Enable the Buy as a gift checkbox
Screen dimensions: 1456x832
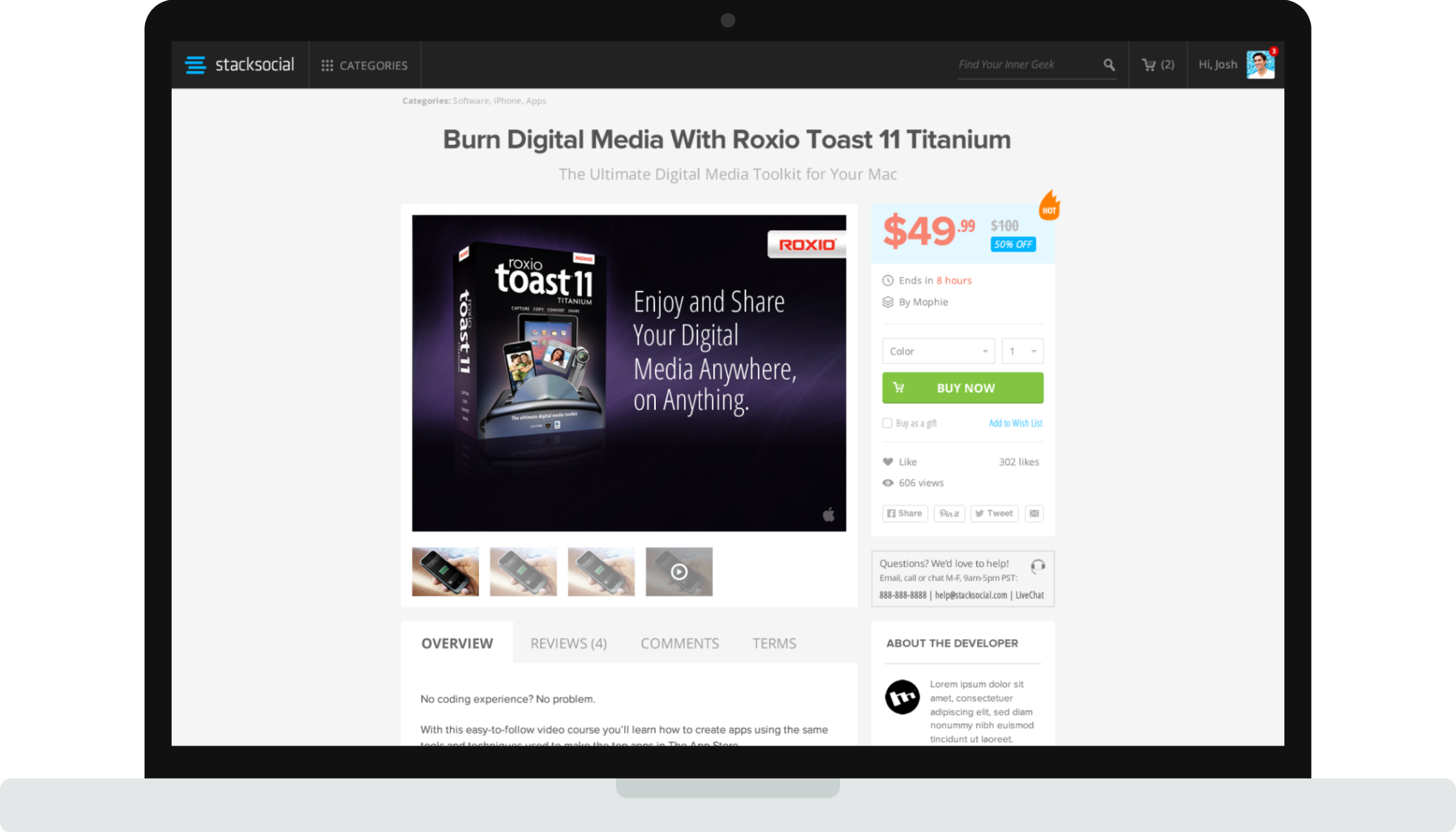pos(887,423)
